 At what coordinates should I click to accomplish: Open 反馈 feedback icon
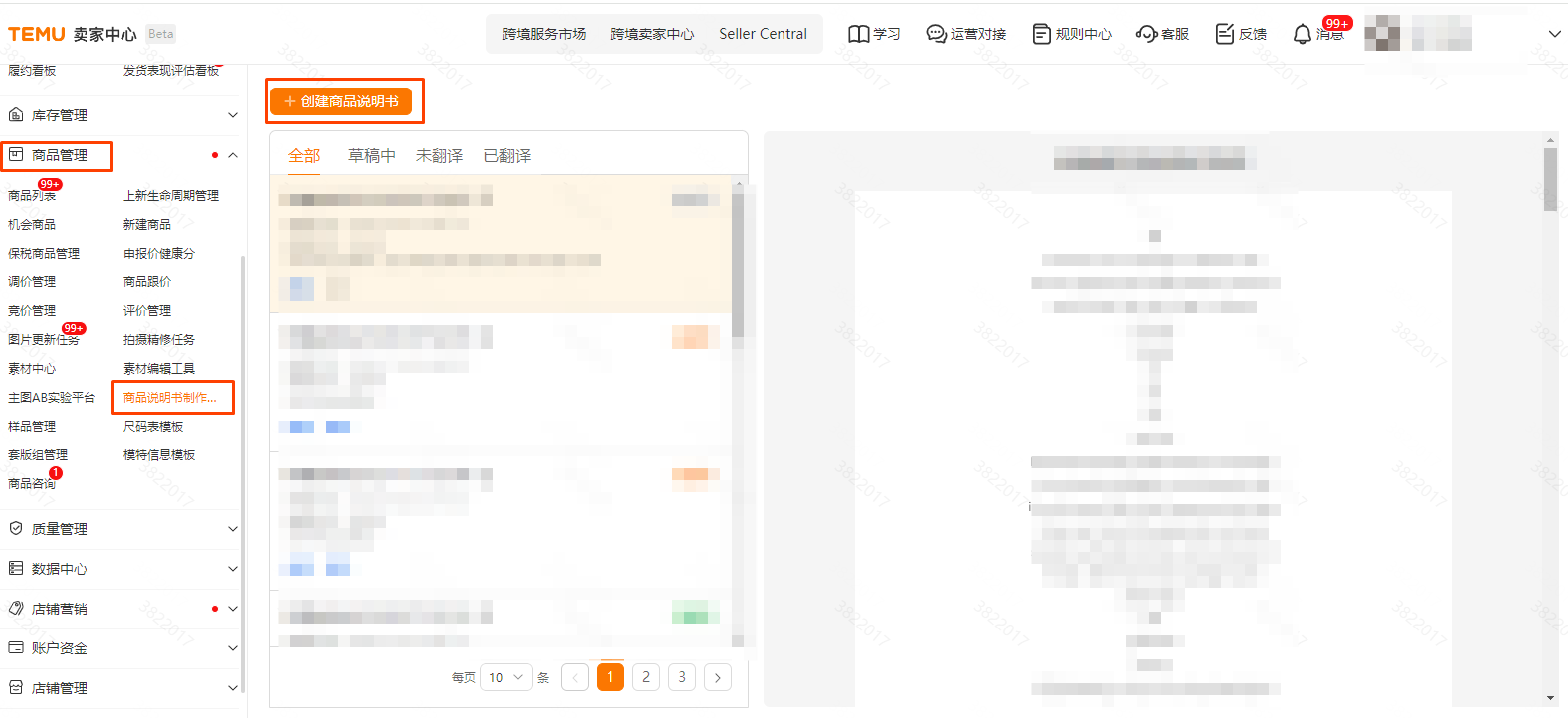coord(1225,34)
